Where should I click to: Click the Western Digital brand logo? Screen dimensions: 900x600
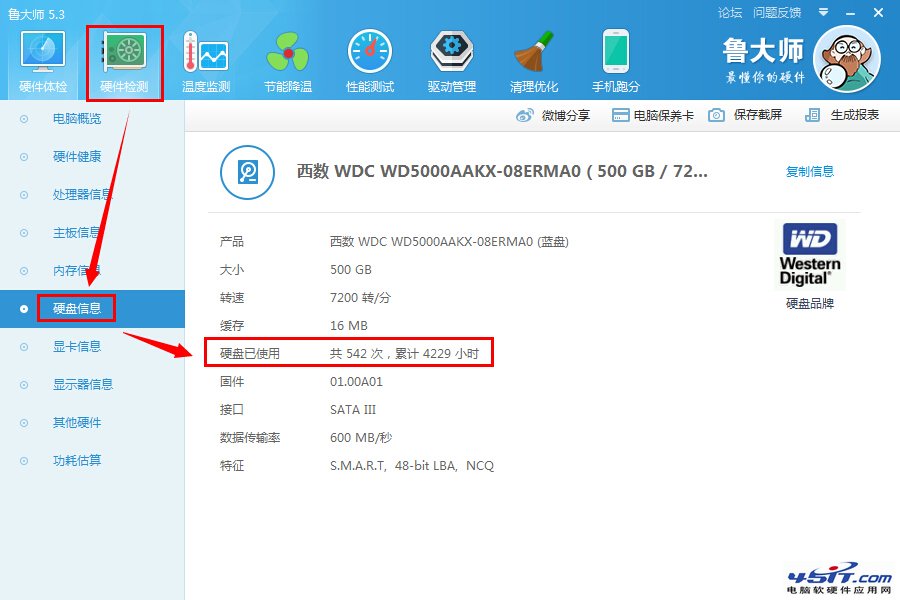click(x=810, y=255)
